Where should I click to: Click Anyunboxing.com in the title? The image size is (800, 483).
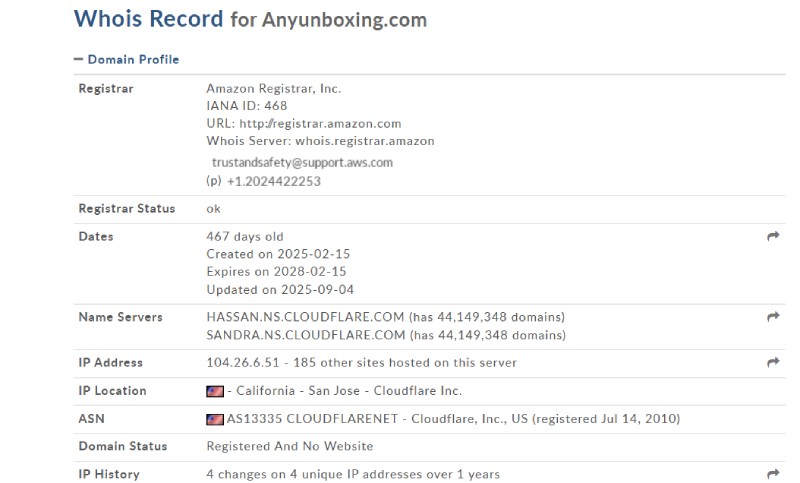(x=344, y=20)
